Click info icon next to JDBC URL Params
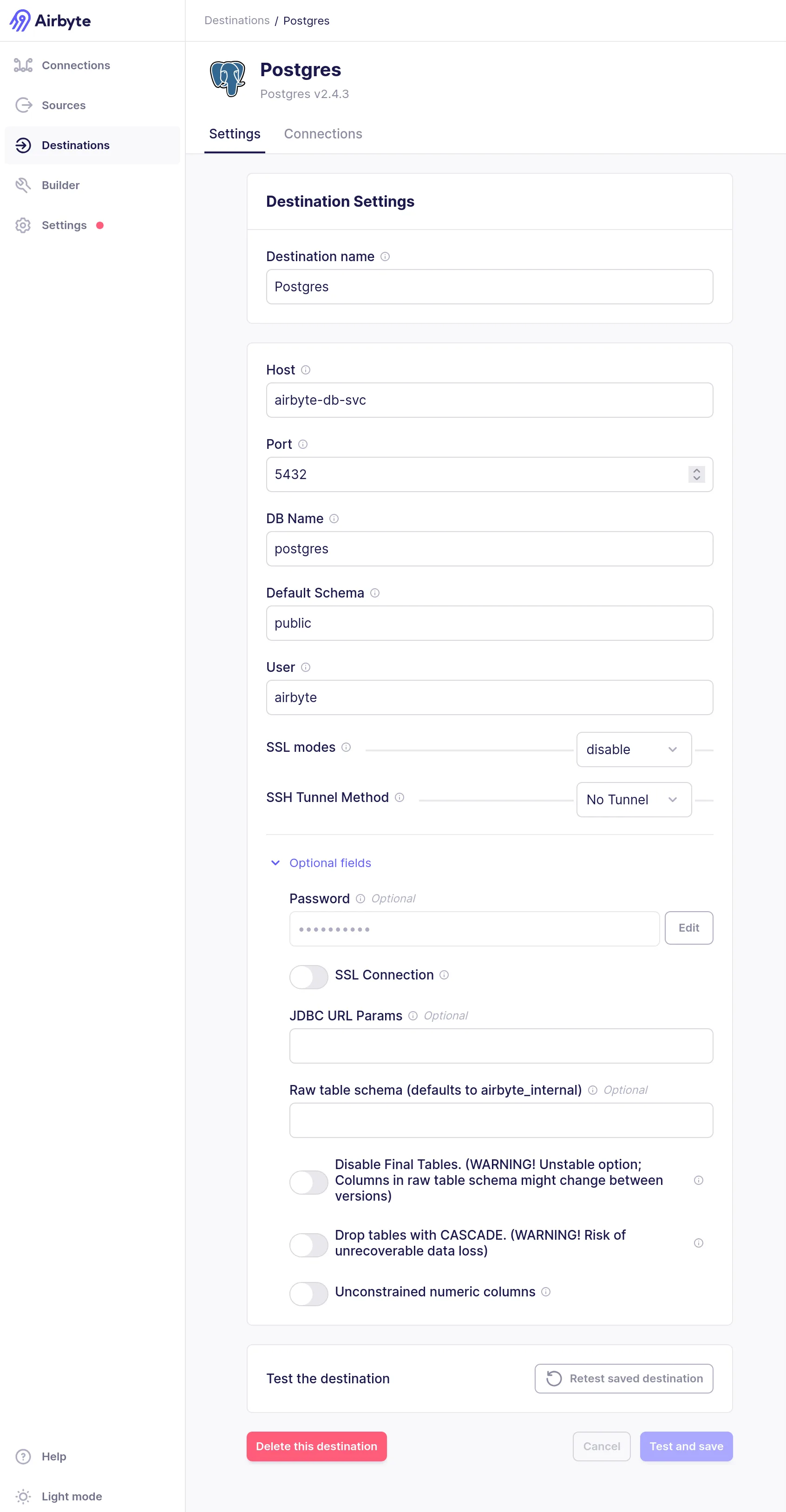The height and width of the screenshot is (1512, 786). (x=413, y=1016)
